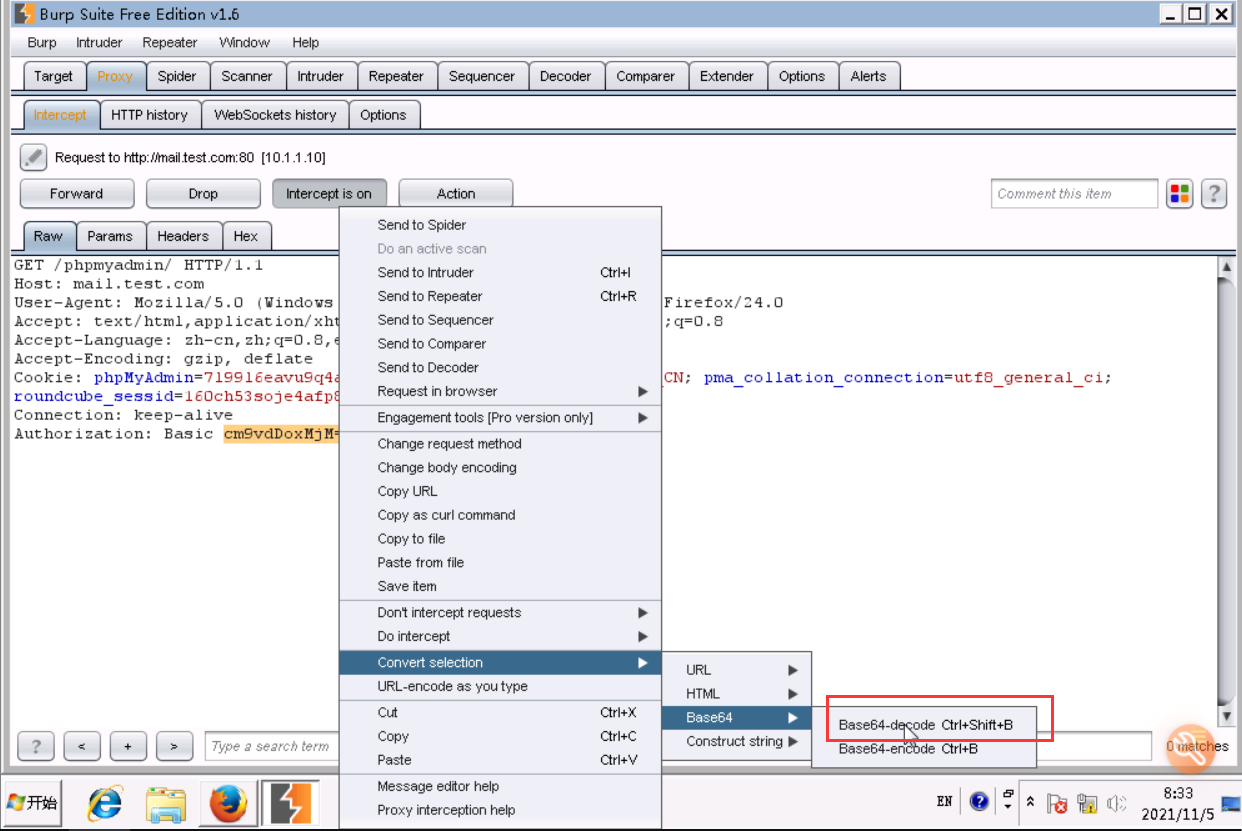Show hidden tray icons arrow
Image resolution: width=1242 pixels, height=831 pixels.
pyautogui.click(x=1030, y=803)
